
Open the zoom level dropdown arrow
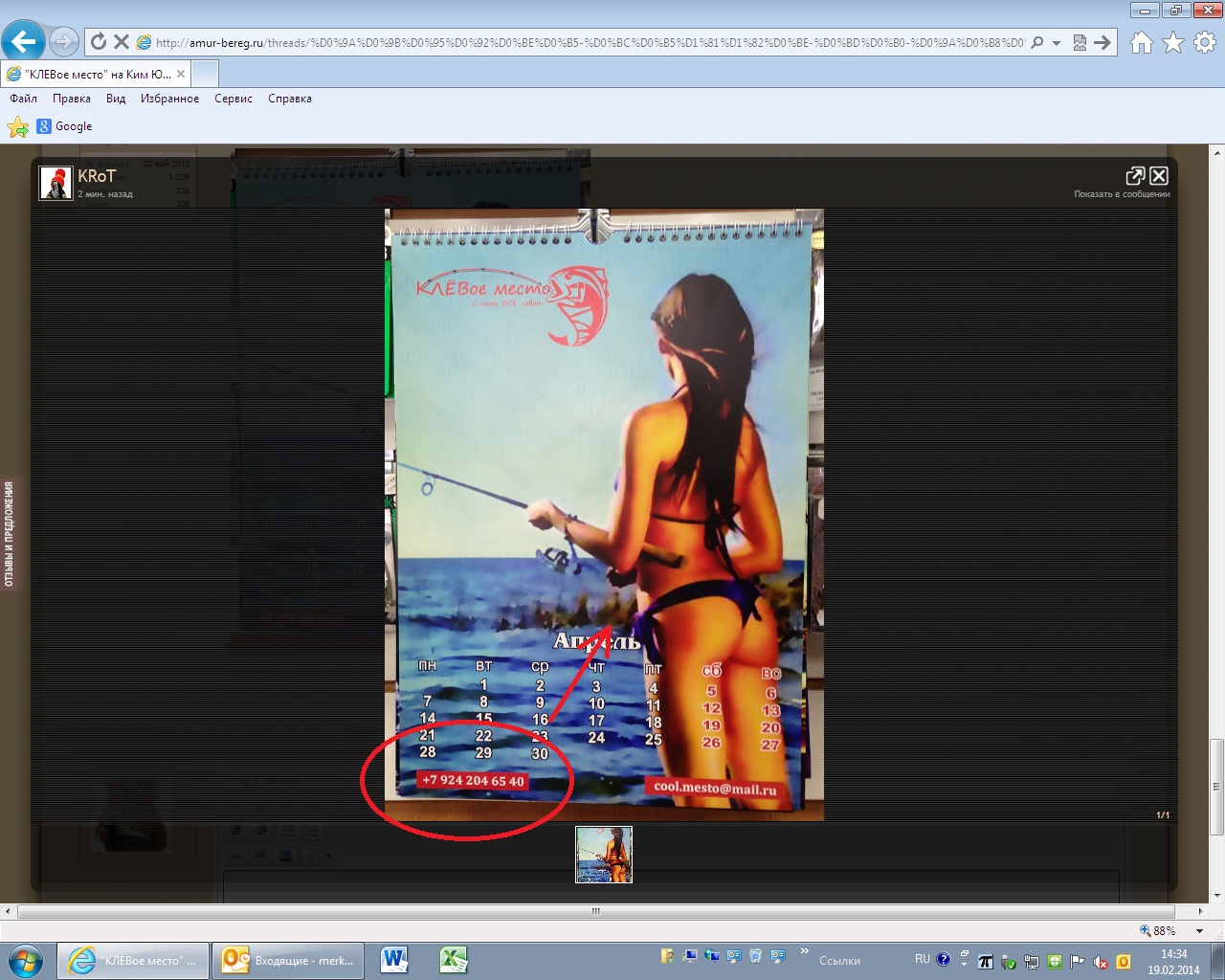pos(1199,930)
